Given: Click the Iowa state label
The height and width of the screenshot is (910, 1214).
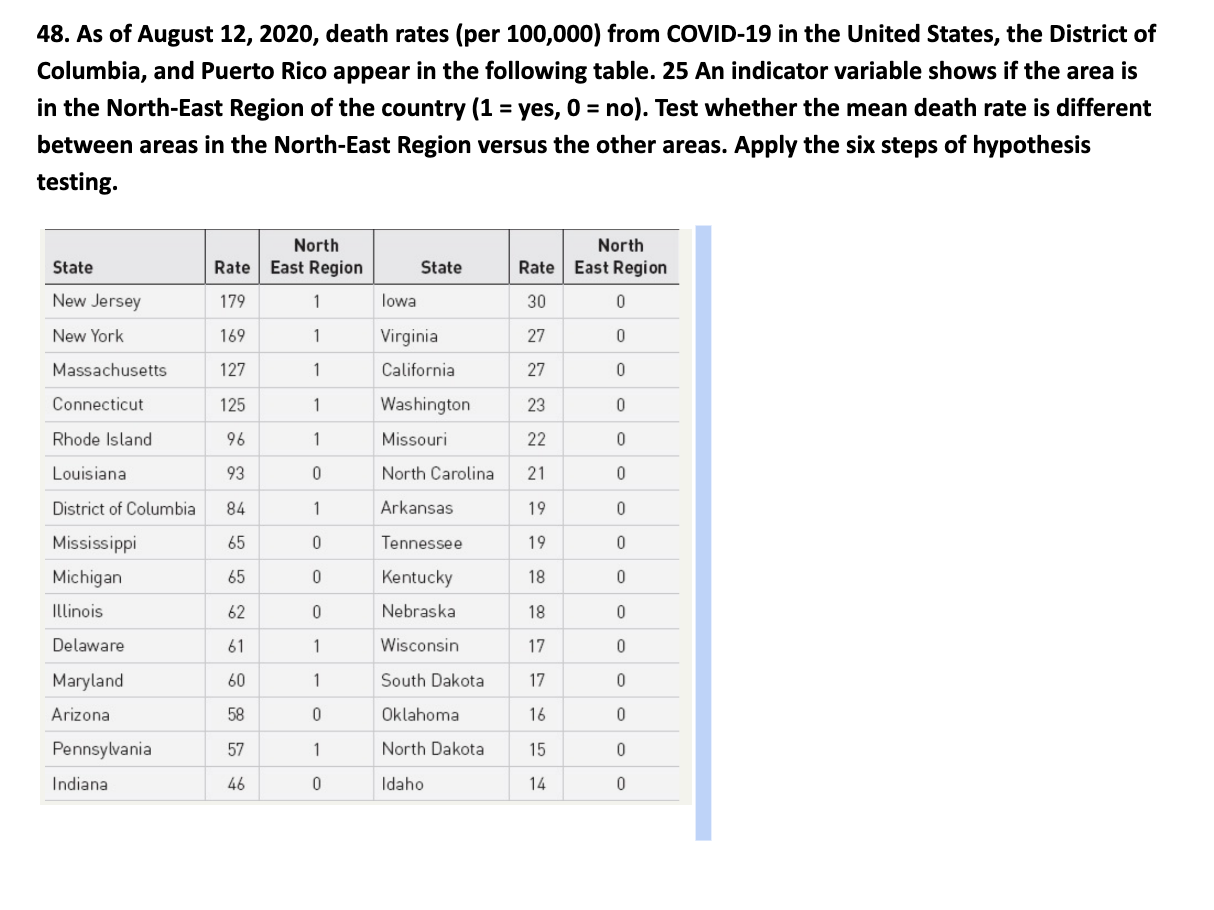Looking at the screenshot, I should click(x=397, y=301).
